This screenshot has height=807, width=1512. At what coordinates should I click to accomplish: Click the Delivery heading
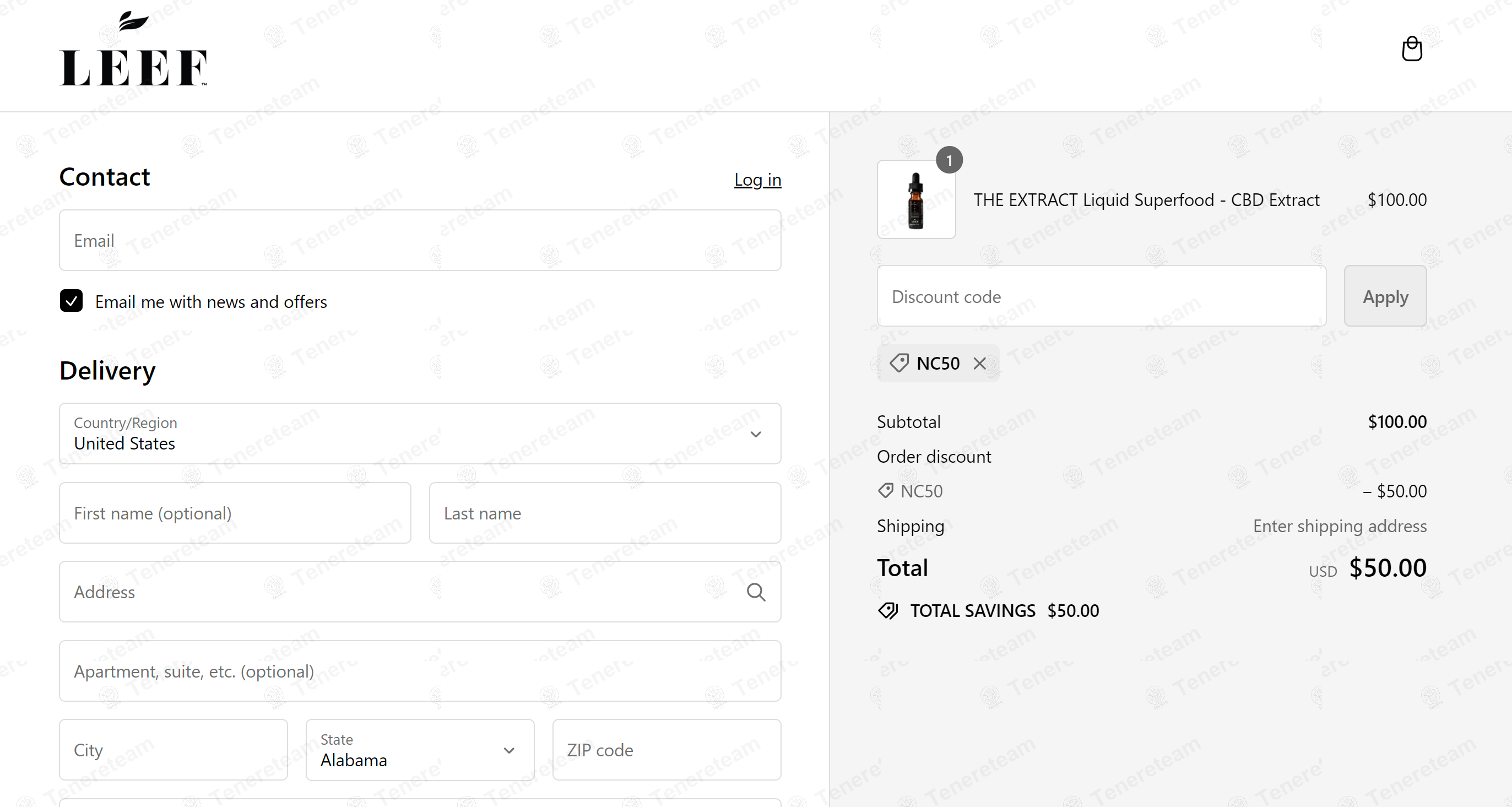pyautogui.click(x=107, y=371)
